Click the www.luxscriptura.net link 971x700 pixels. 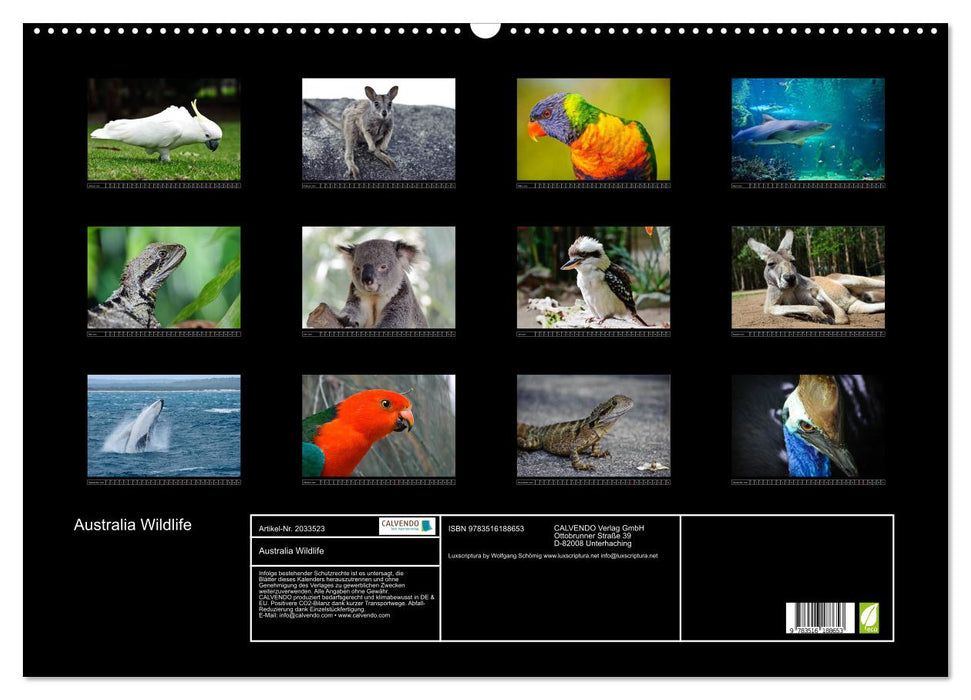click(x=570, y=556)
